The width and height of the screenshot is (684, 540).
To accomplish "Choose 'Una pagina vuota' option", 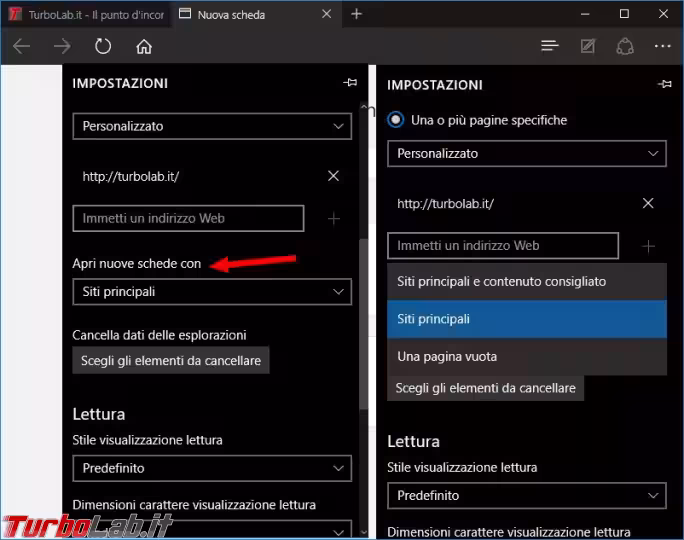I will pyautogui.click(x=527, y=356).
